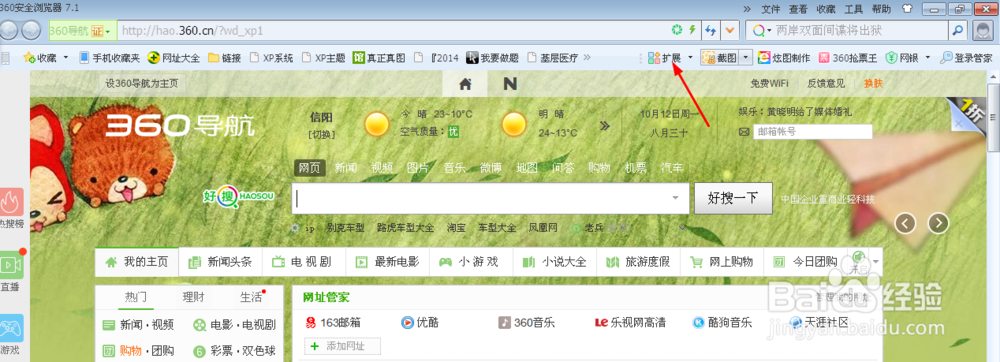The image size is (1000, 362).
Task: Open the 帮助 menu
Action: (x=881, y=9)
